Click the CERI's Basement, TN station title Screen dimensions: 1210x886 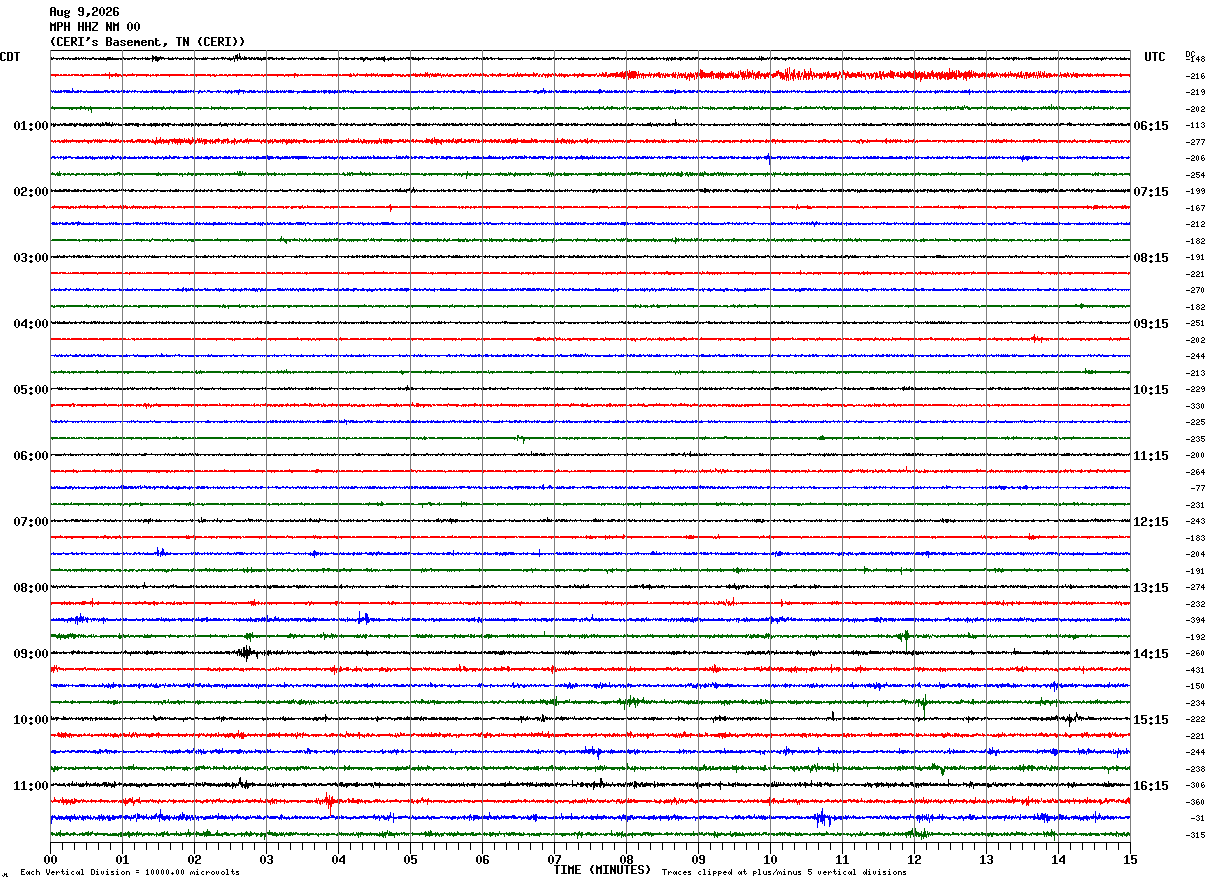tap(147, 42)
